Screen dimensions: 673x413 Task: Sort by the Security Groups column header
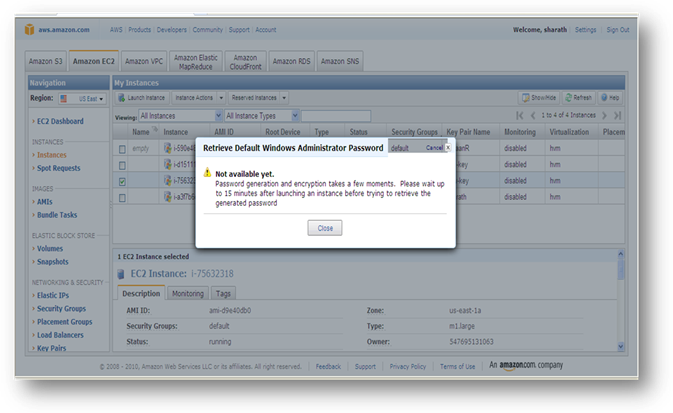414,132
